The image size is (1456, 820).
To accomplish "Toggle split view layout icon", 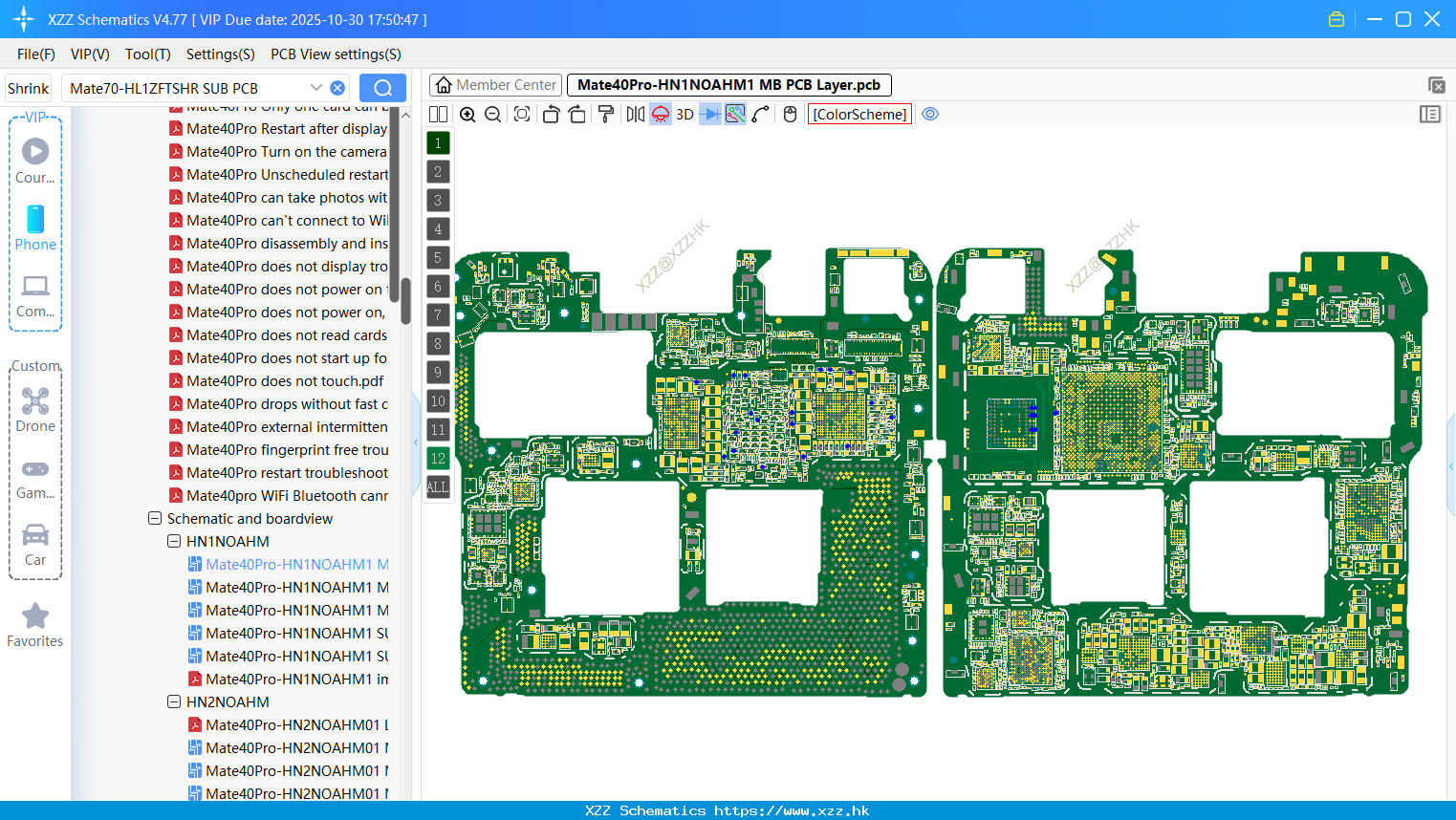I will click(x=438, y=114).
